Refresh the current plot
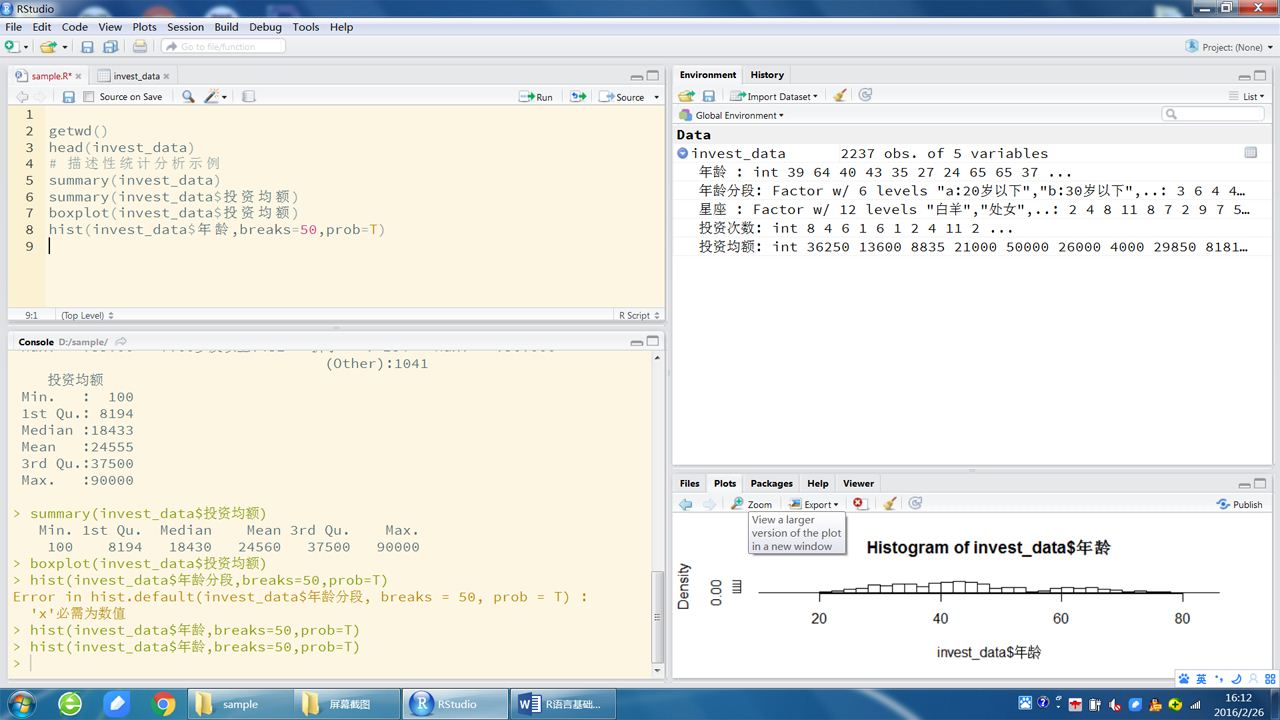The image size is (1280, 720). tap(915, 503)
